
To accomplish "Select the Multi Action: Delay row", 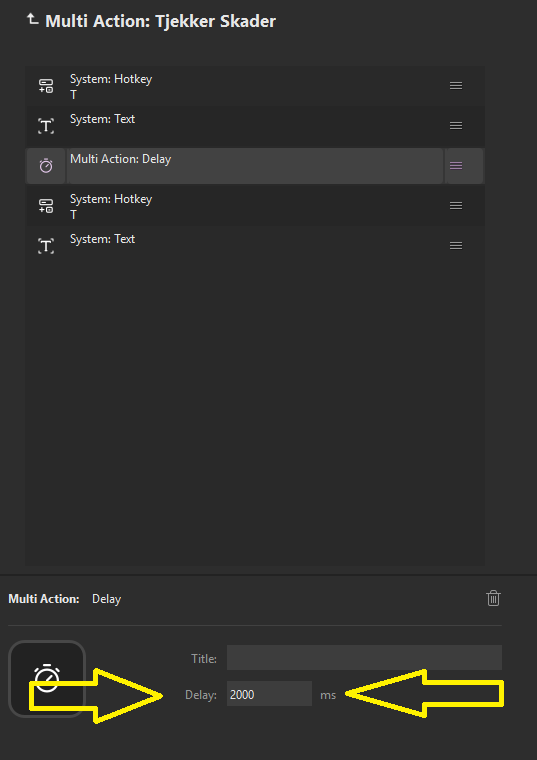I will coord(255,166).
